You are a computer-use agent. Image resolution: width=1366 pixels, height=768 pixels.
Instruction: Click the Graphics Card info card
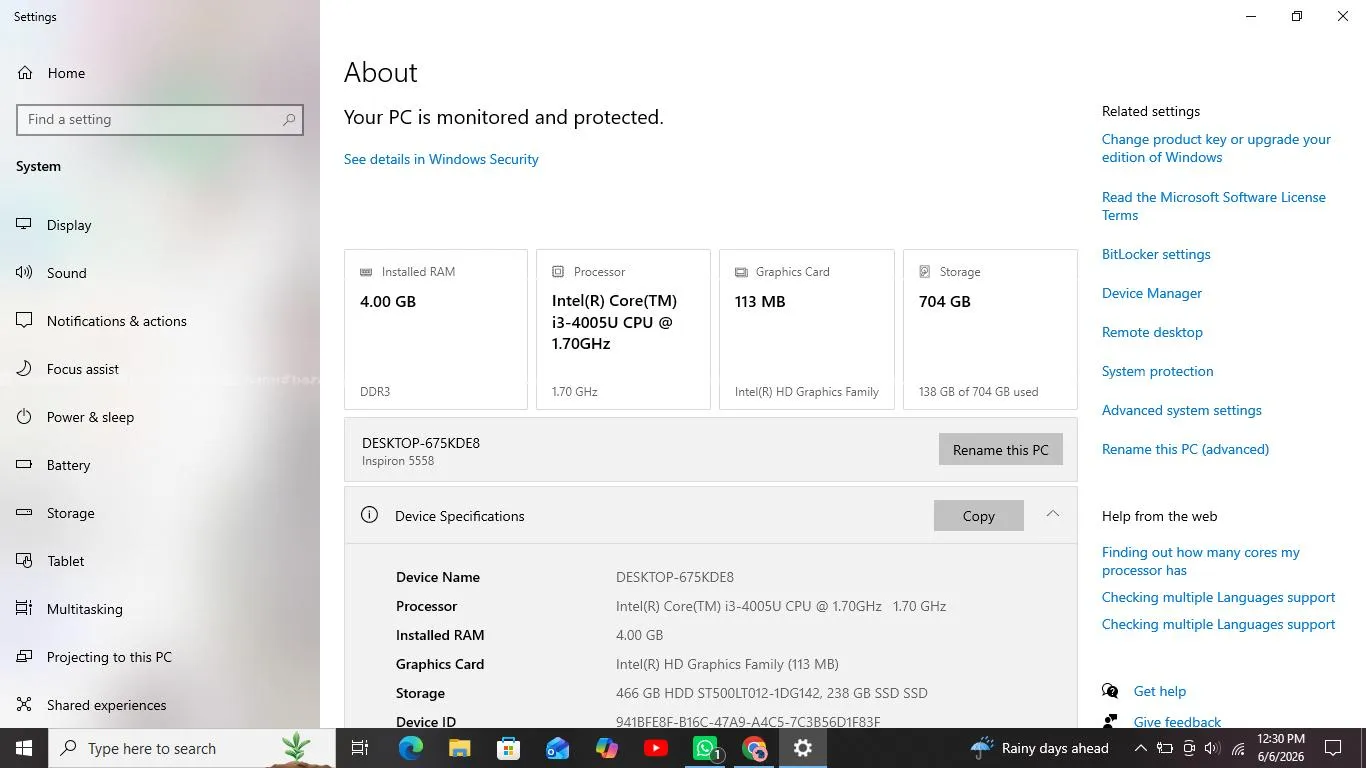click(x=807, y=329)
